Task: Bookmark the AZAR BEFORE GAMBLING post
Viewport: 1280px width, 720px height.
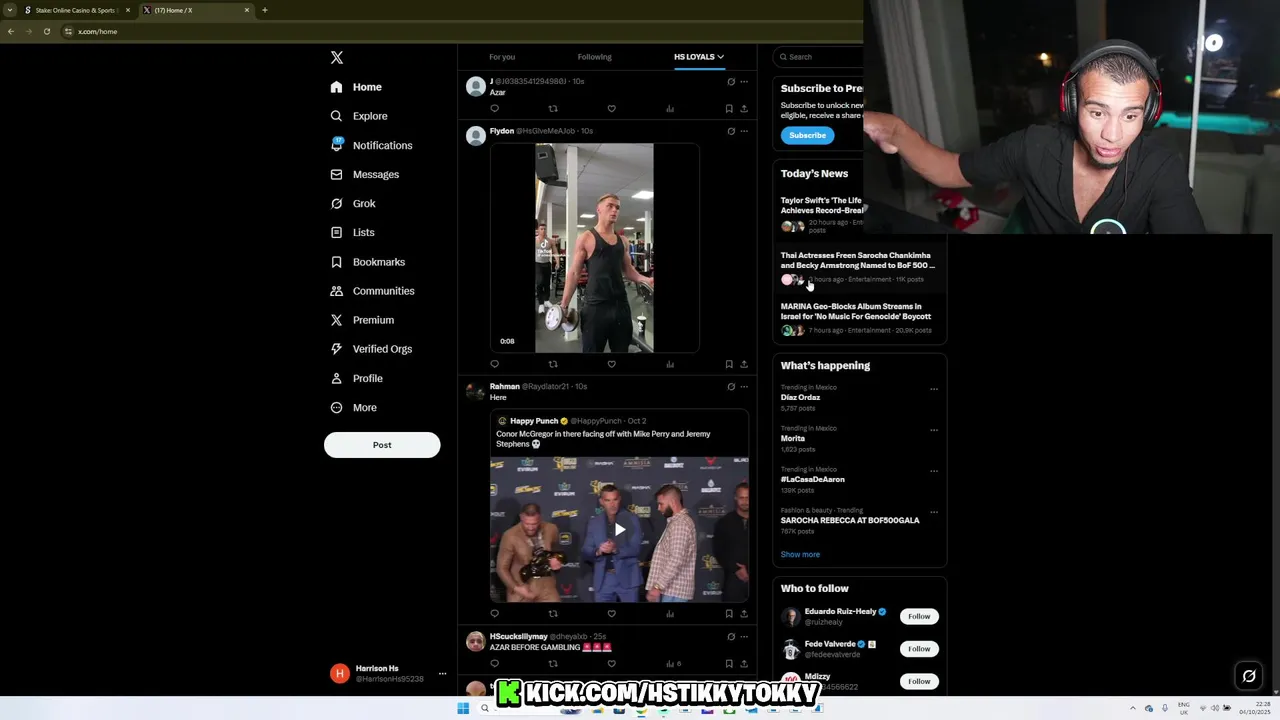Action: tap(729, 663)
